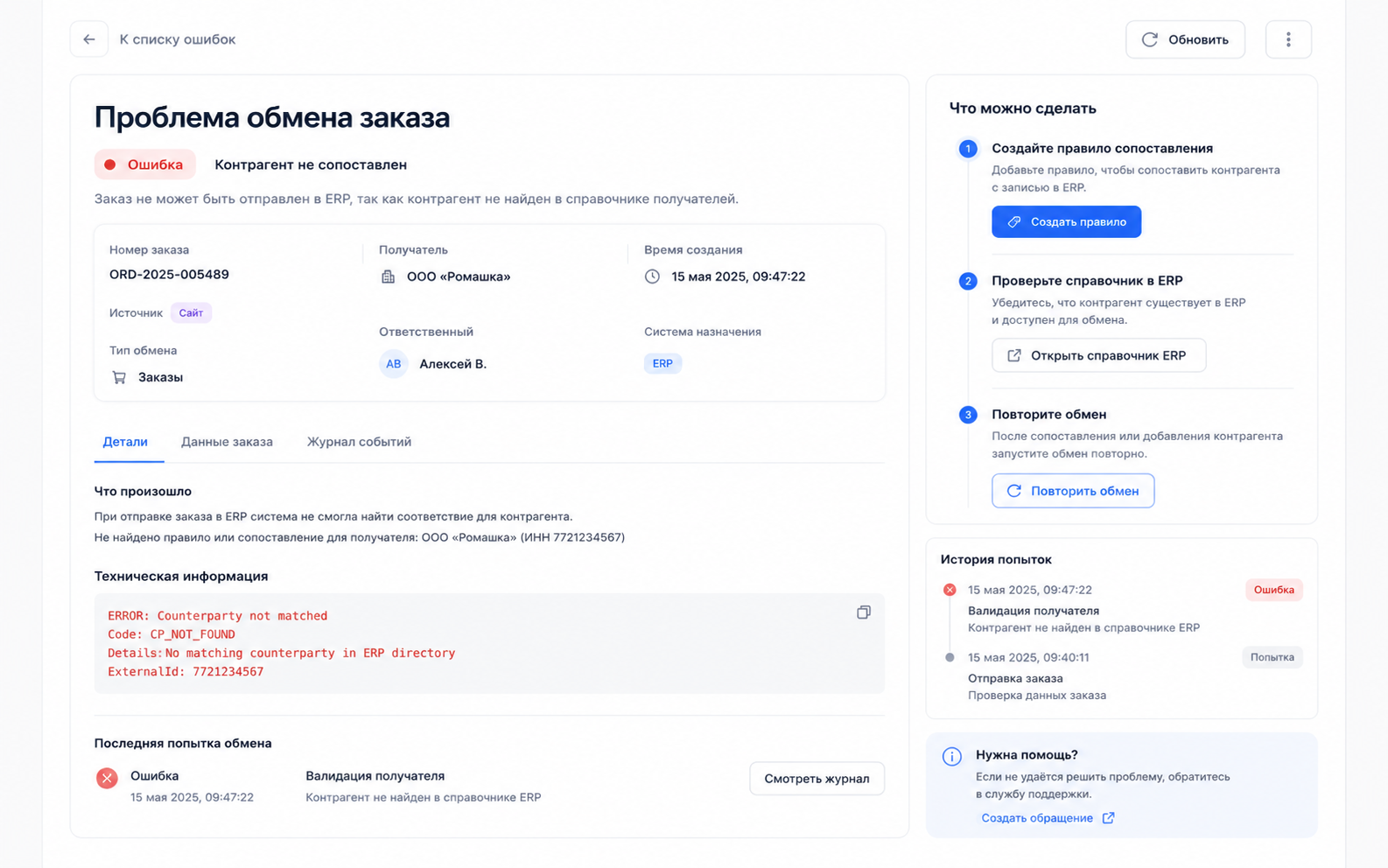Click Открыть справочник ERP button
1388x868 pixels.
coord(1098,355)
